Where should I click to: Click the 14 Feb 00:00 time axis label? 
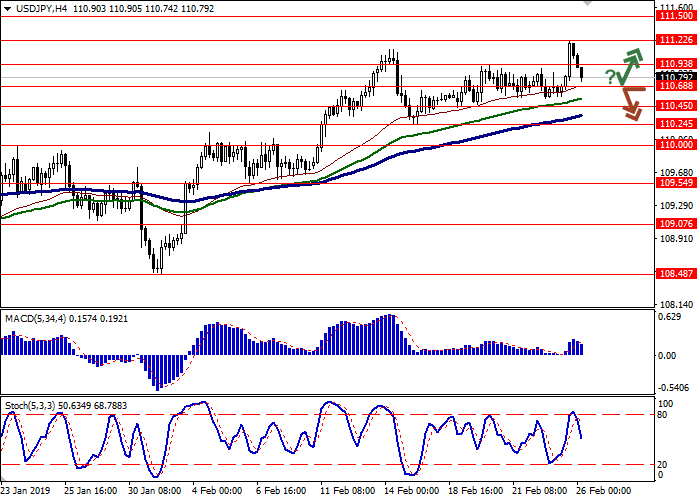410,491
